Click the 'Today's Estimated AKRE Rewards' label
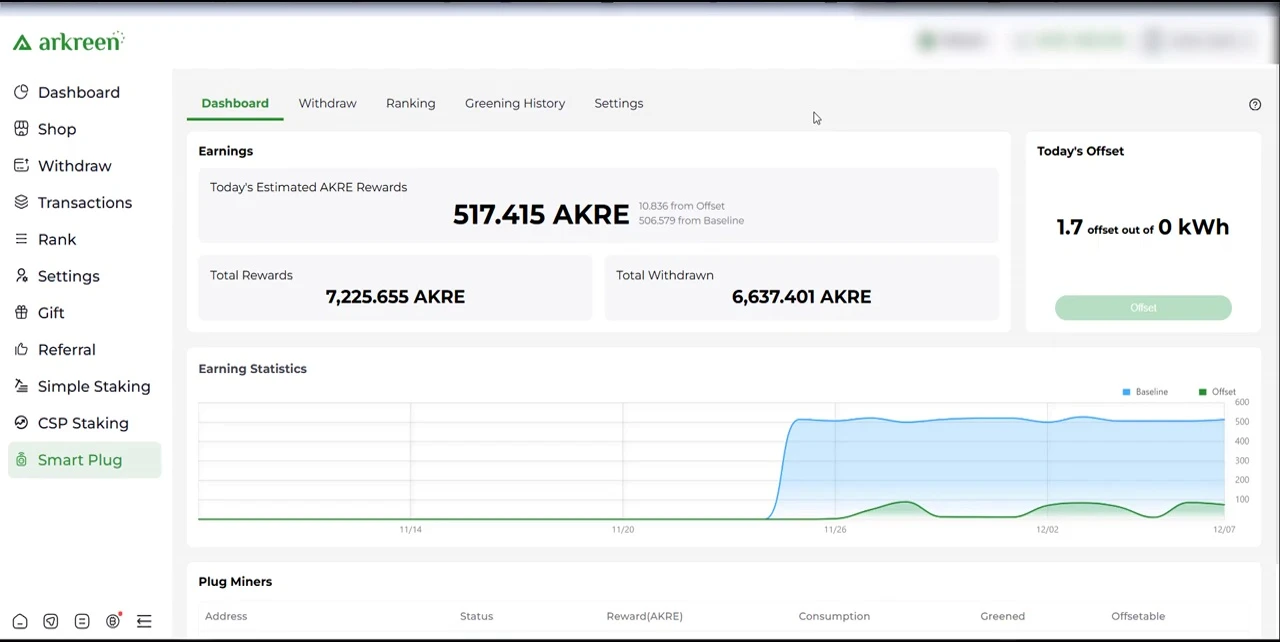Viewport: 1280px width, 642px height. tap(308, 187)
